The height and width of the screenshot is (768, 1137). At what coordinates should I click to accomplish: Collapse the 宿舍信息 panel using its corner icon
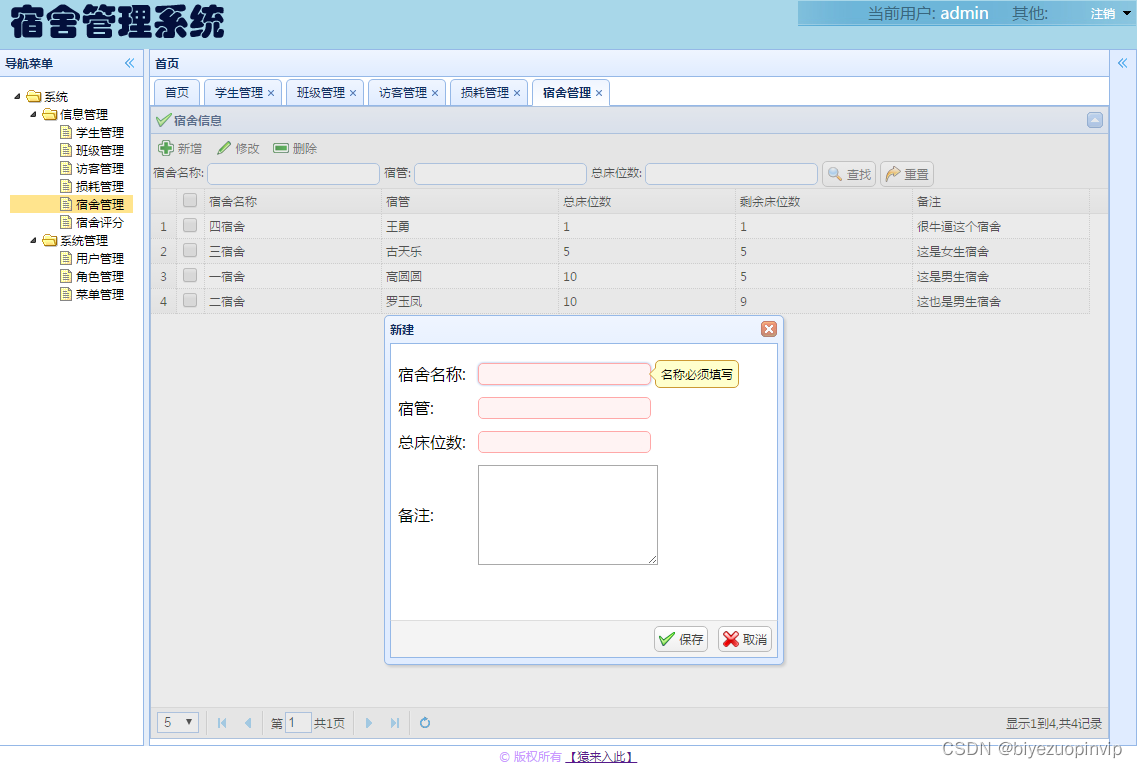1094,119
